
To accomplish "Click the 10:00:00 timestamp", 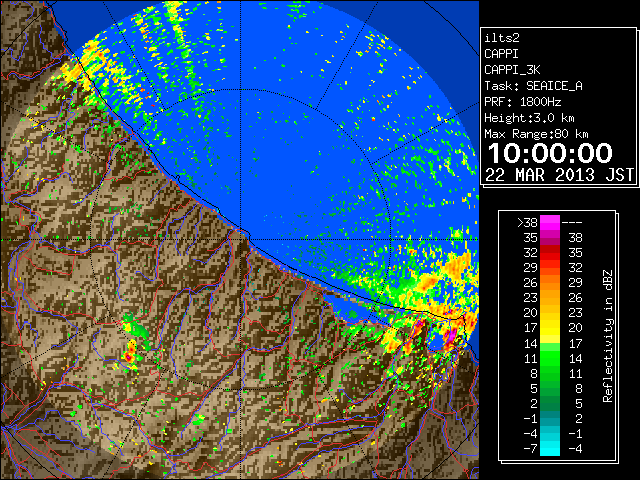I will click(x=550, y=153).
